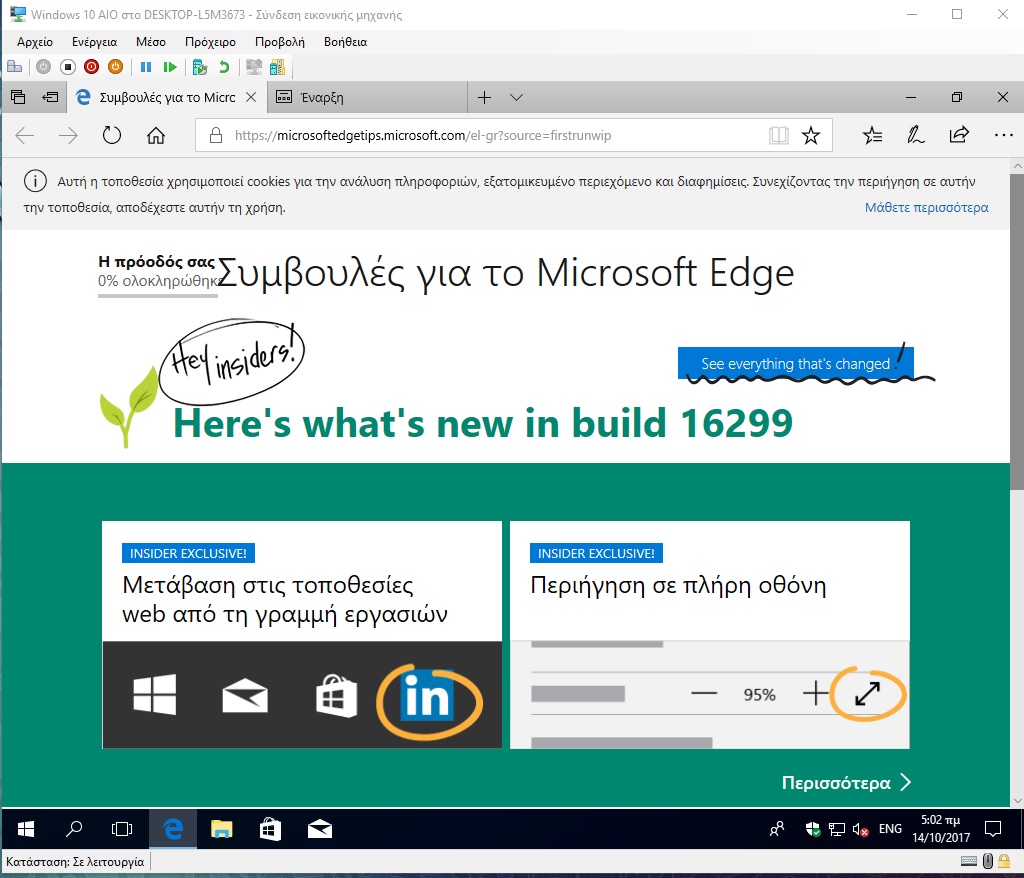Click the cookie notice info icon

tap(35, 181)
